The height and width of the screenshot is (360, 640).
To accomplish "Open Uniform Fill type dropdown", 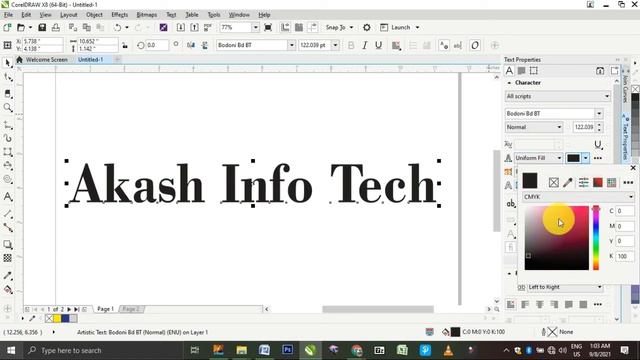I will coord(539,158).
